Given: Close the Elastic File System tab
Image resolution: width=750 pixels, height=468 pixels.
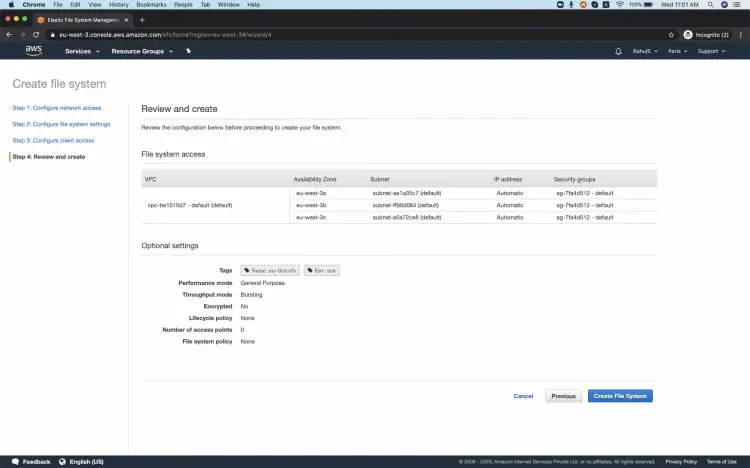Looking at the screenshot, I should pos(126,20).
